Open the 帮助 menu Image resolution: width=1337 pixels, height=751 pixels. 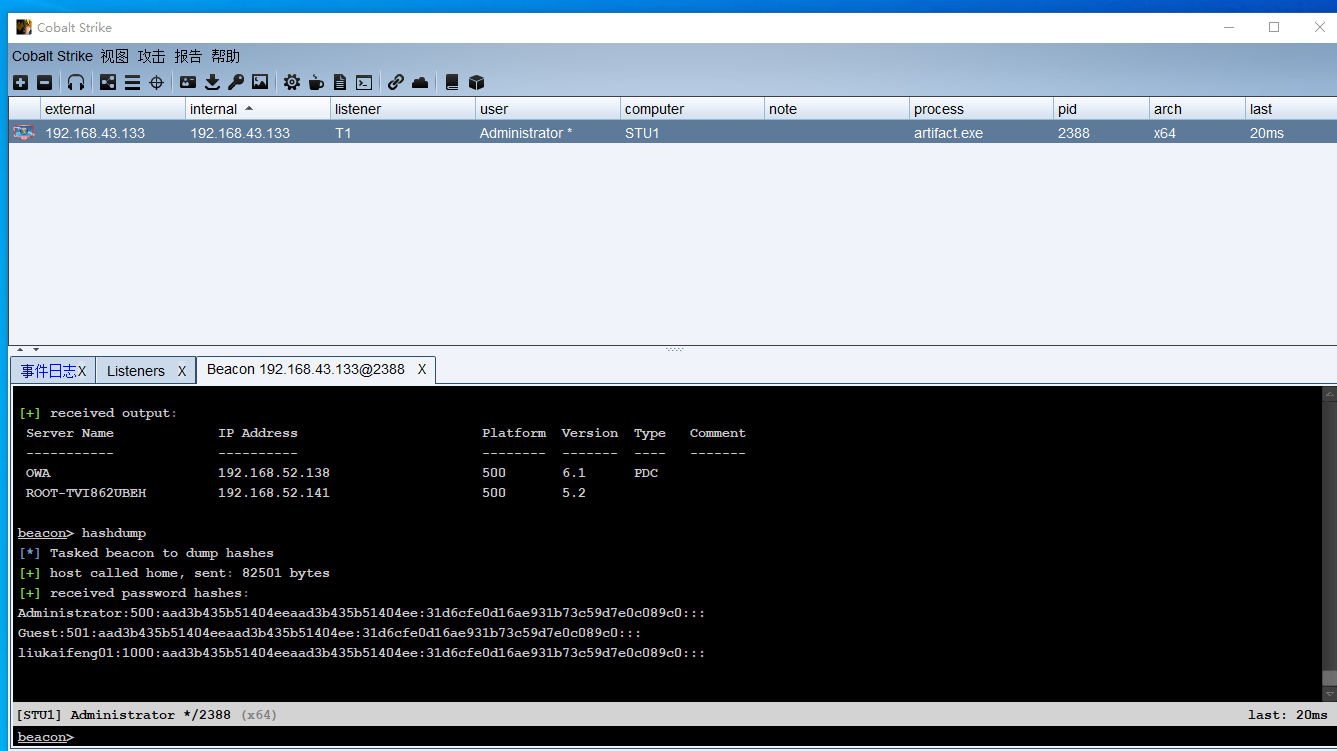(225, 56)
